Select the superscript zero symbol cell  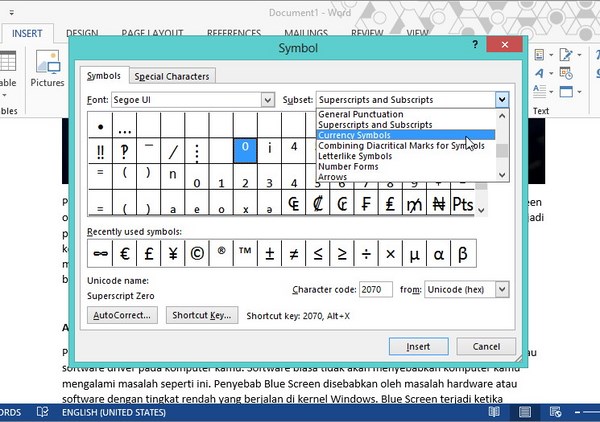tap(245, 151)
